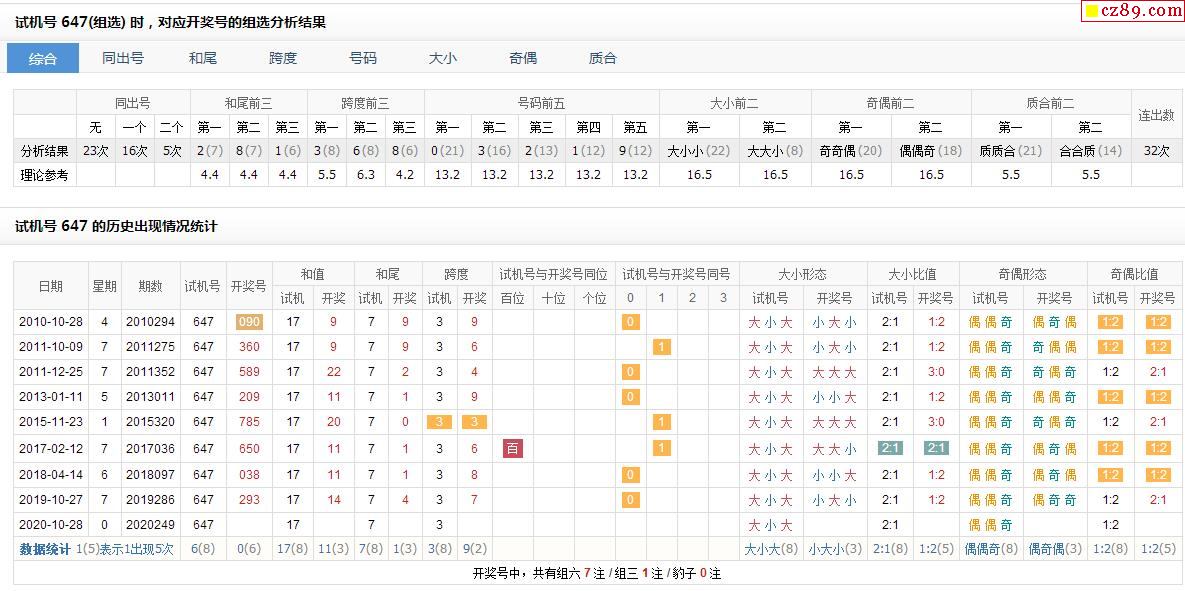Open the 奇偶 tab
This screenshot has width=1185, height=591.
click(523, 58)
